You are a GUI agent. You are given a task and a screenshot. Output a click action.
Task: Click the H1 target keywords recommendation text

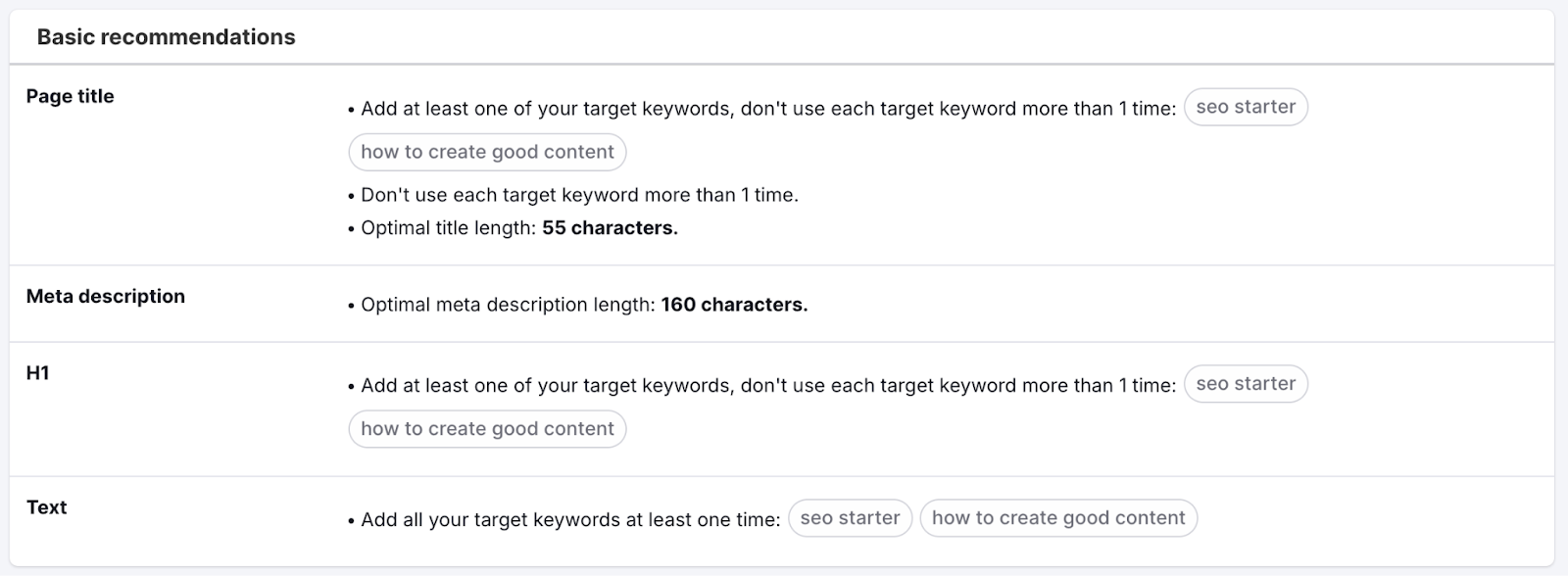pos(764,384)
